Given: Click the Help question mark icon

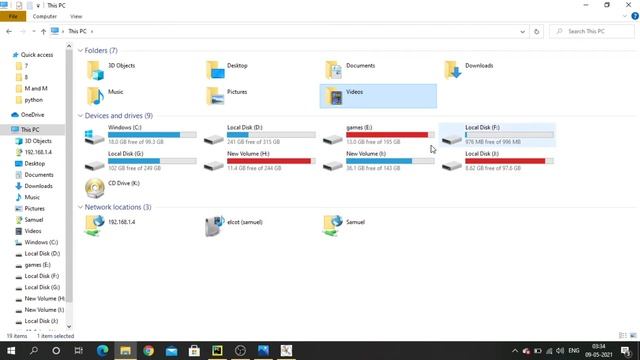Looking at the screenshot, I should click(635, 16).
